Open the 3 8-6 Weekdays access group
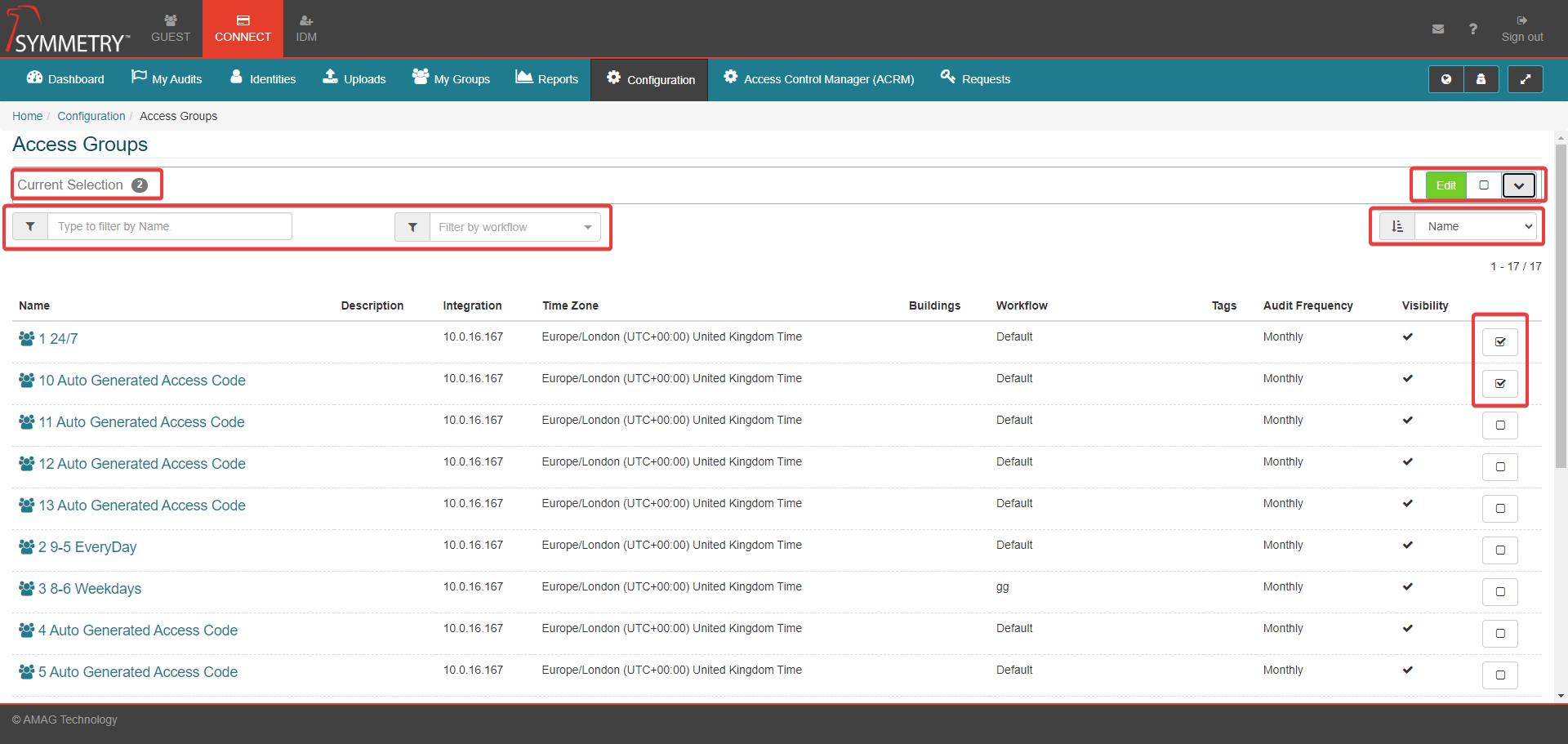 tap(90, 588)
